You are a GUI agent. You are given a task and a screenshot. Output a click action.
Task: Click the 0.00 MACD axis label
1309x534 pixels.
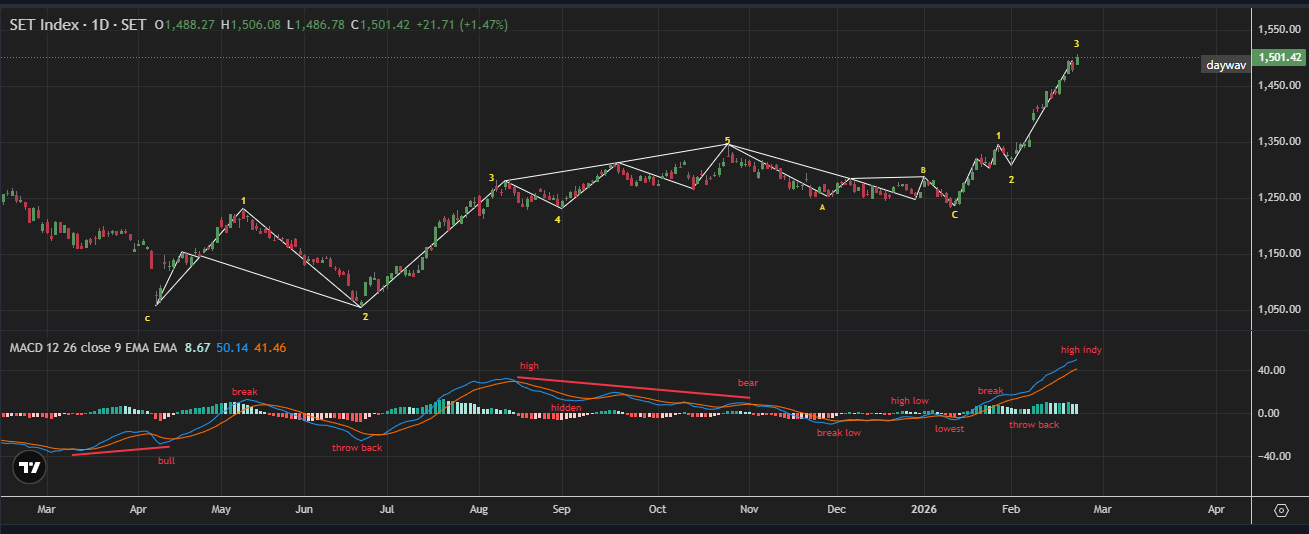tap(1271, 413)
